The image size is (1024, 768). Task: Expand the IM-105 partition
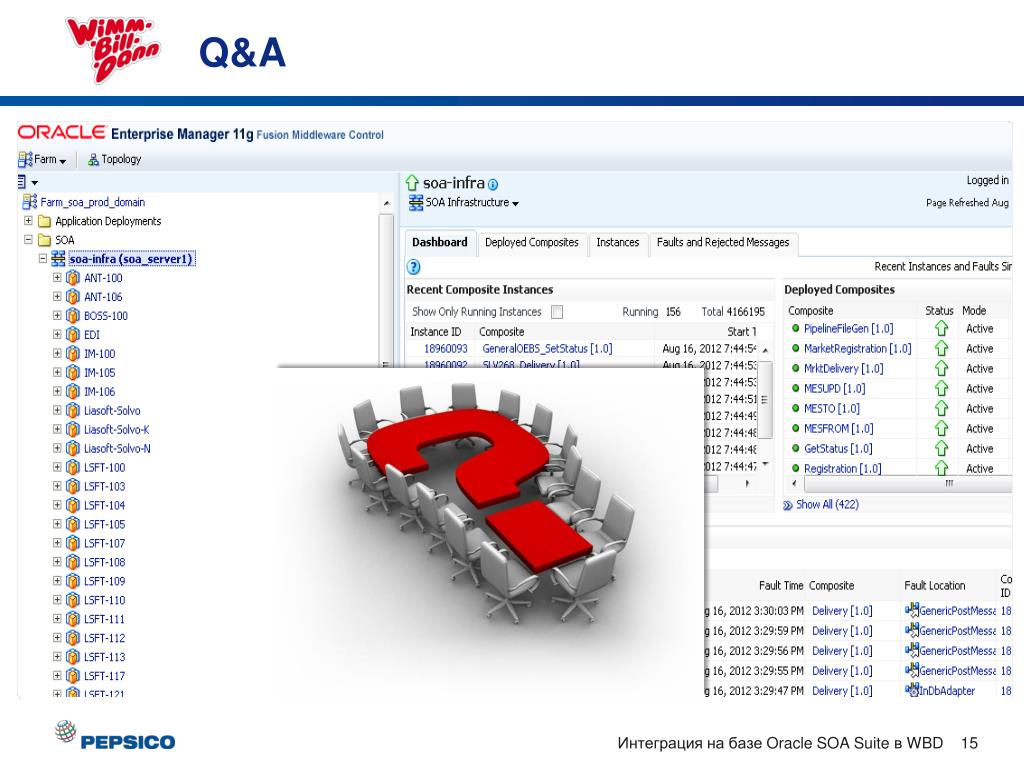57,372
